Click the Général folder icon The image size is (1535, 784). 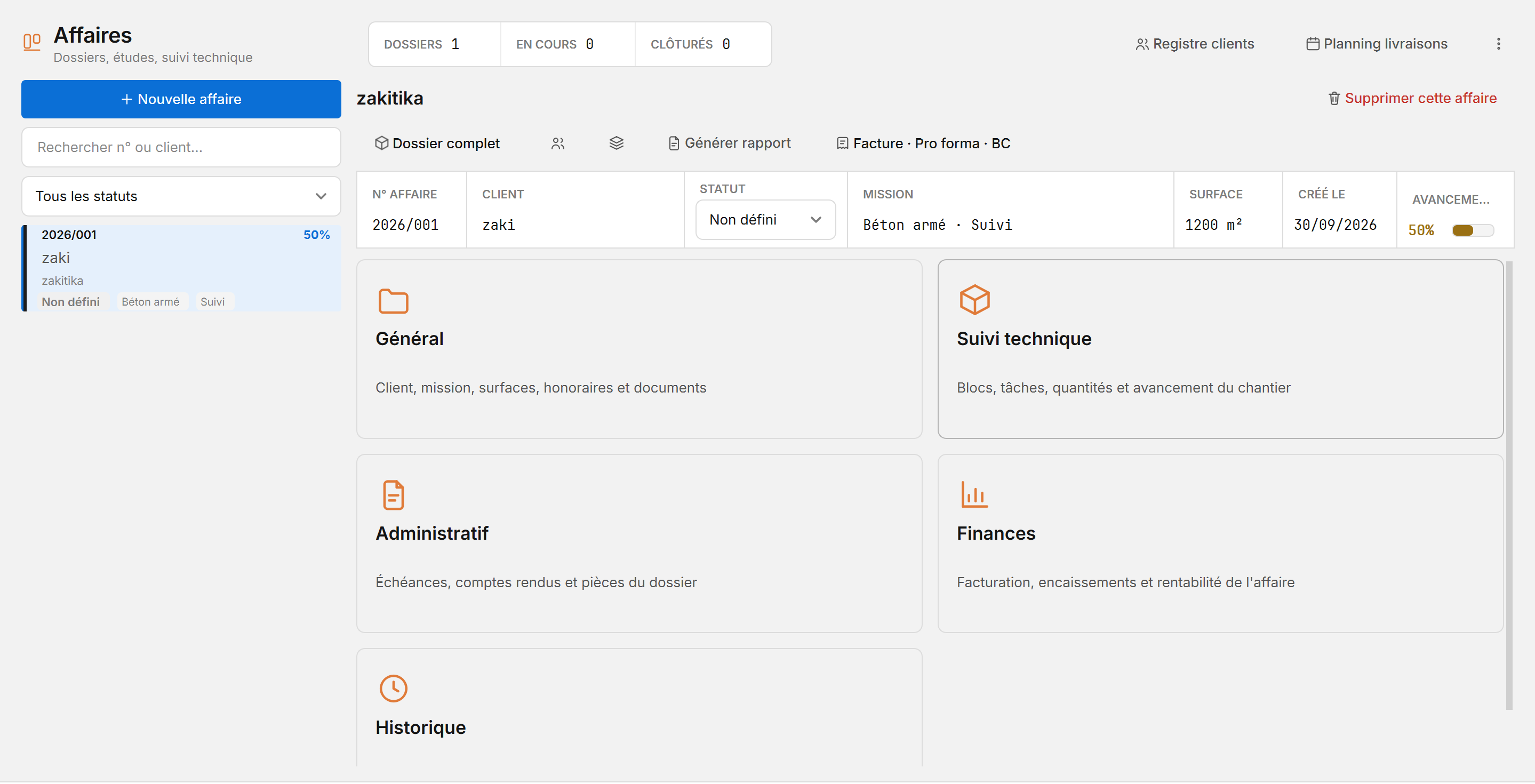pyautogui.click(x=393, y=301)
